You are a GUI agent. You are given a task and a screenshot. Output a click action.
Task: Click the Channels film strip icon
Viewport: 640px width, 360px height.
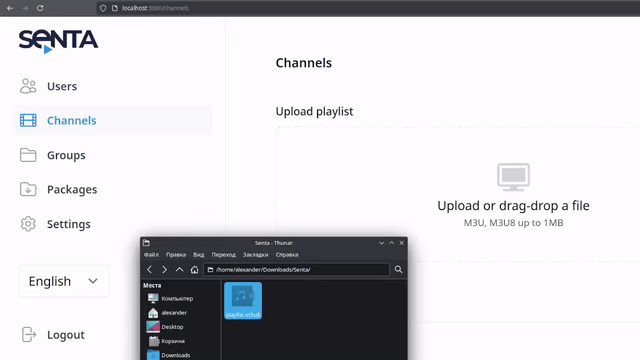click(x=28, y=120)
